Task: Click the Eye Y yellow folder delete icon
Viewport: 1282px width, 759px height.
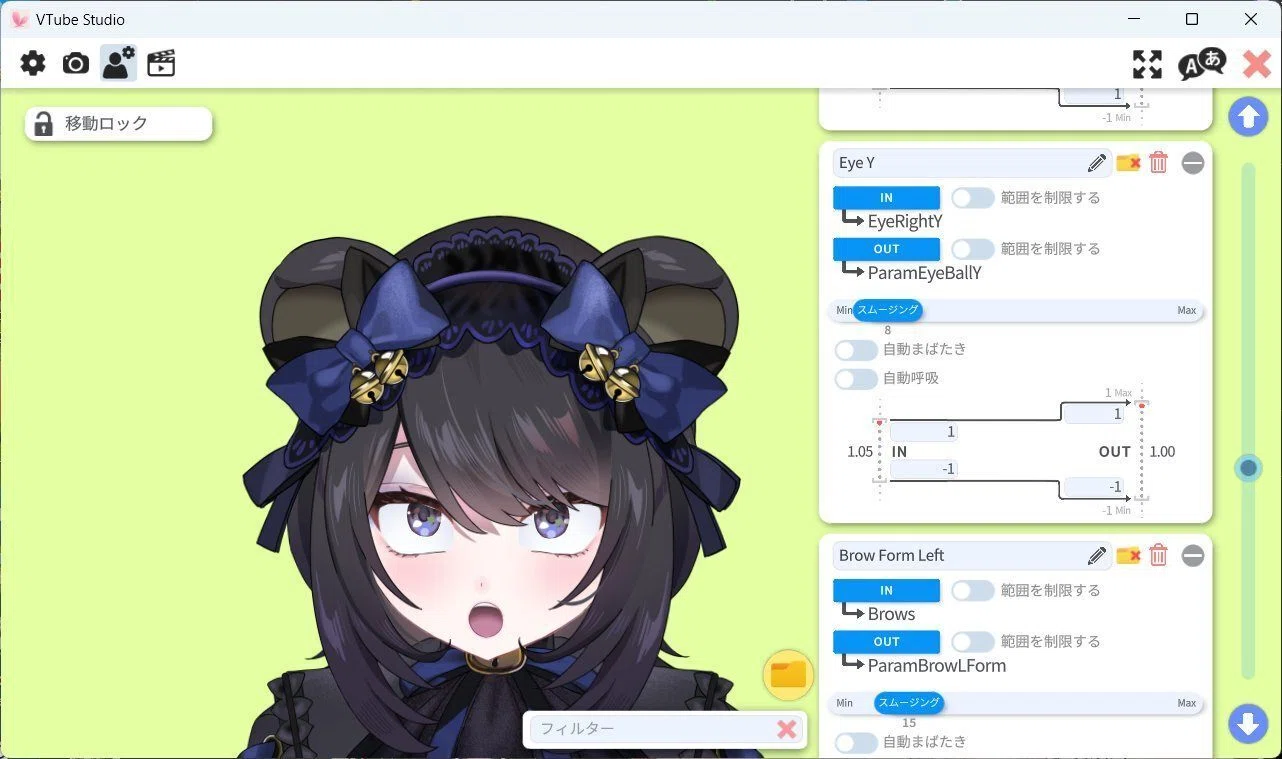Action: [x=1129, y=163]
